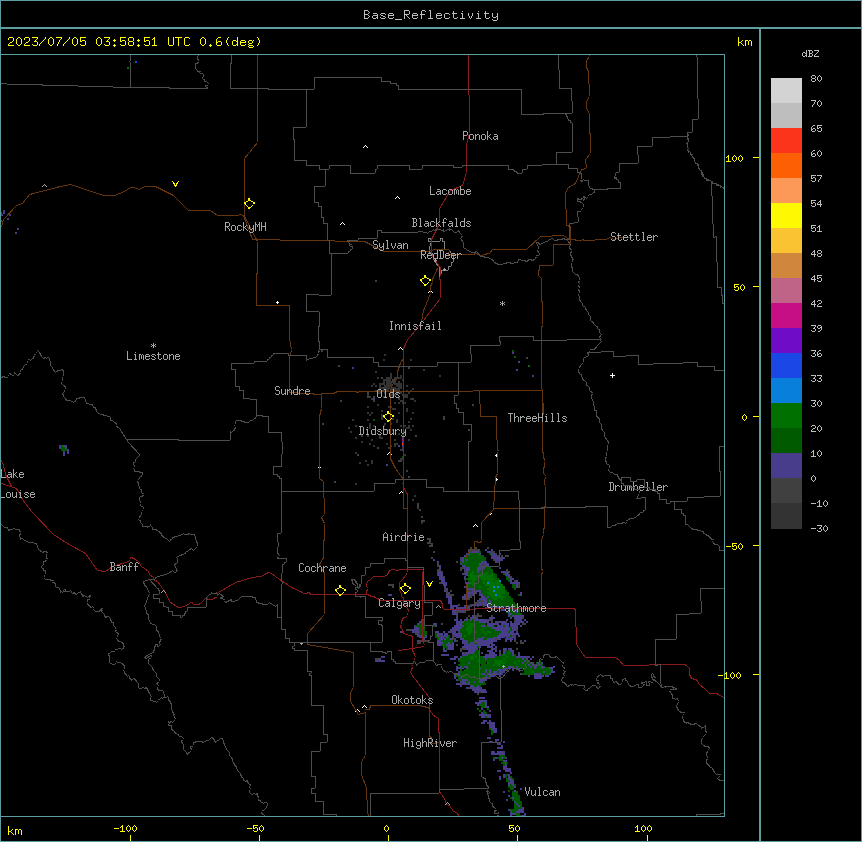Click the white plus marker north of Drumheller
The height and width of the screenshot is (842, 862).
(612, 375)
